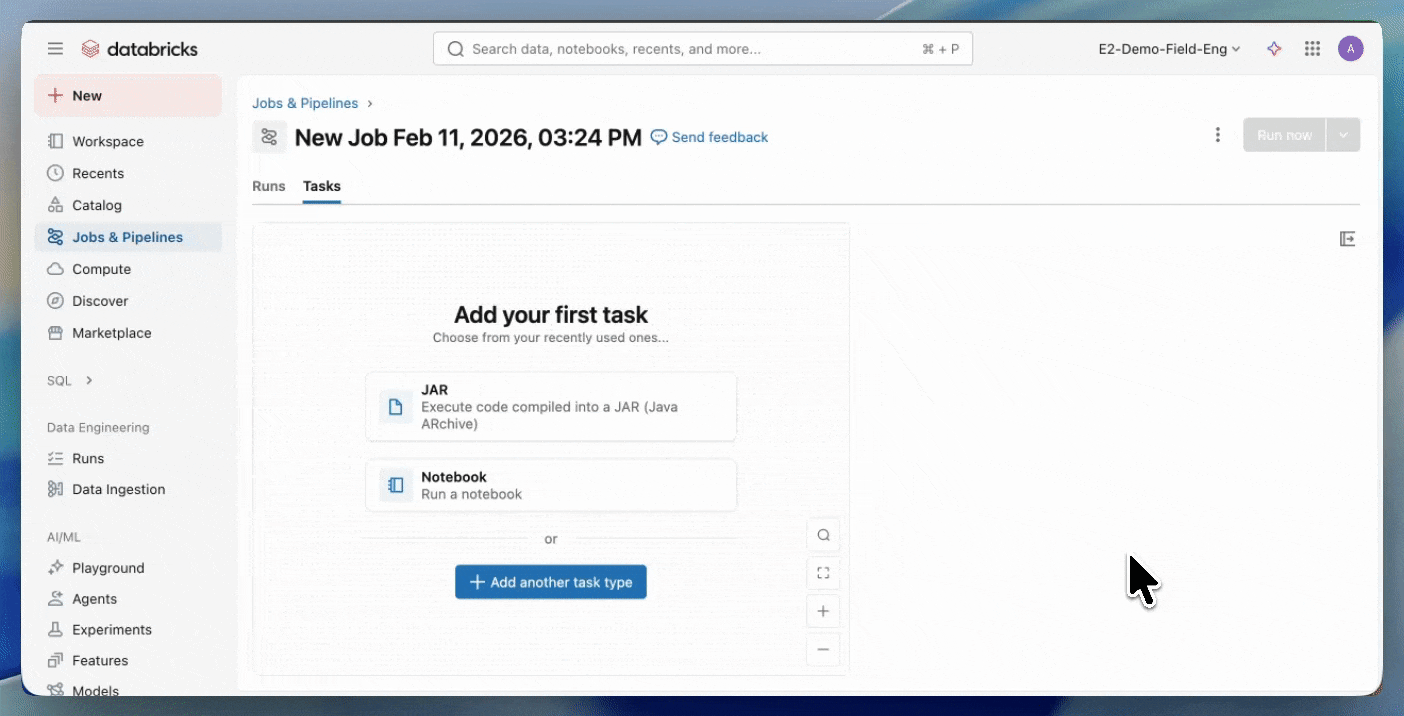Open Jobs & Pipelines from the sidebar

coord(127,237)
